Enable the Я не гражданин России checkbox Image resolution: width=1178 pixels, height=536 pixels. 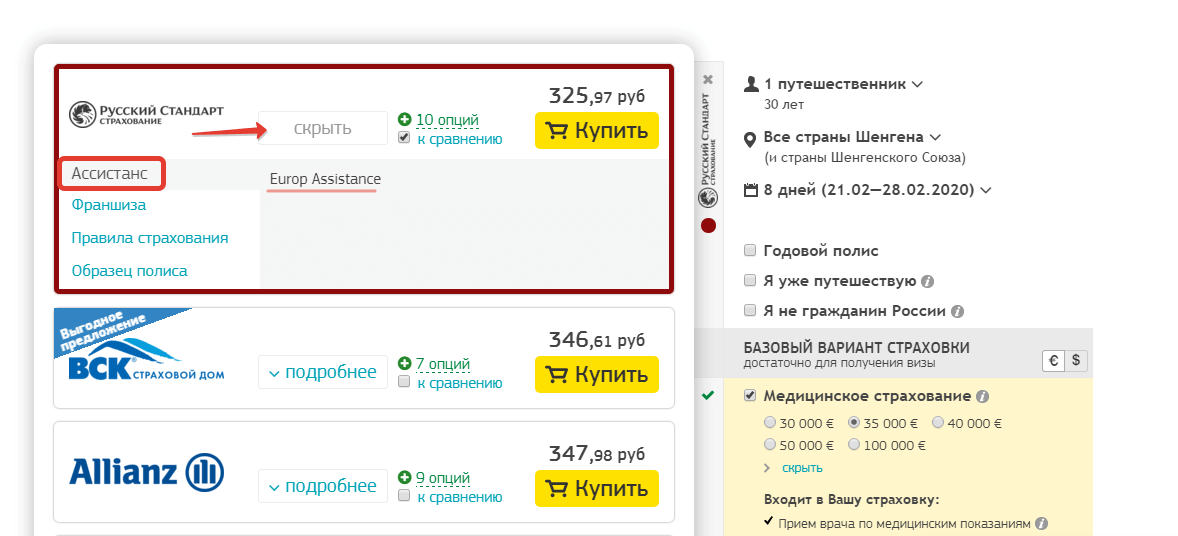point(750,310)
